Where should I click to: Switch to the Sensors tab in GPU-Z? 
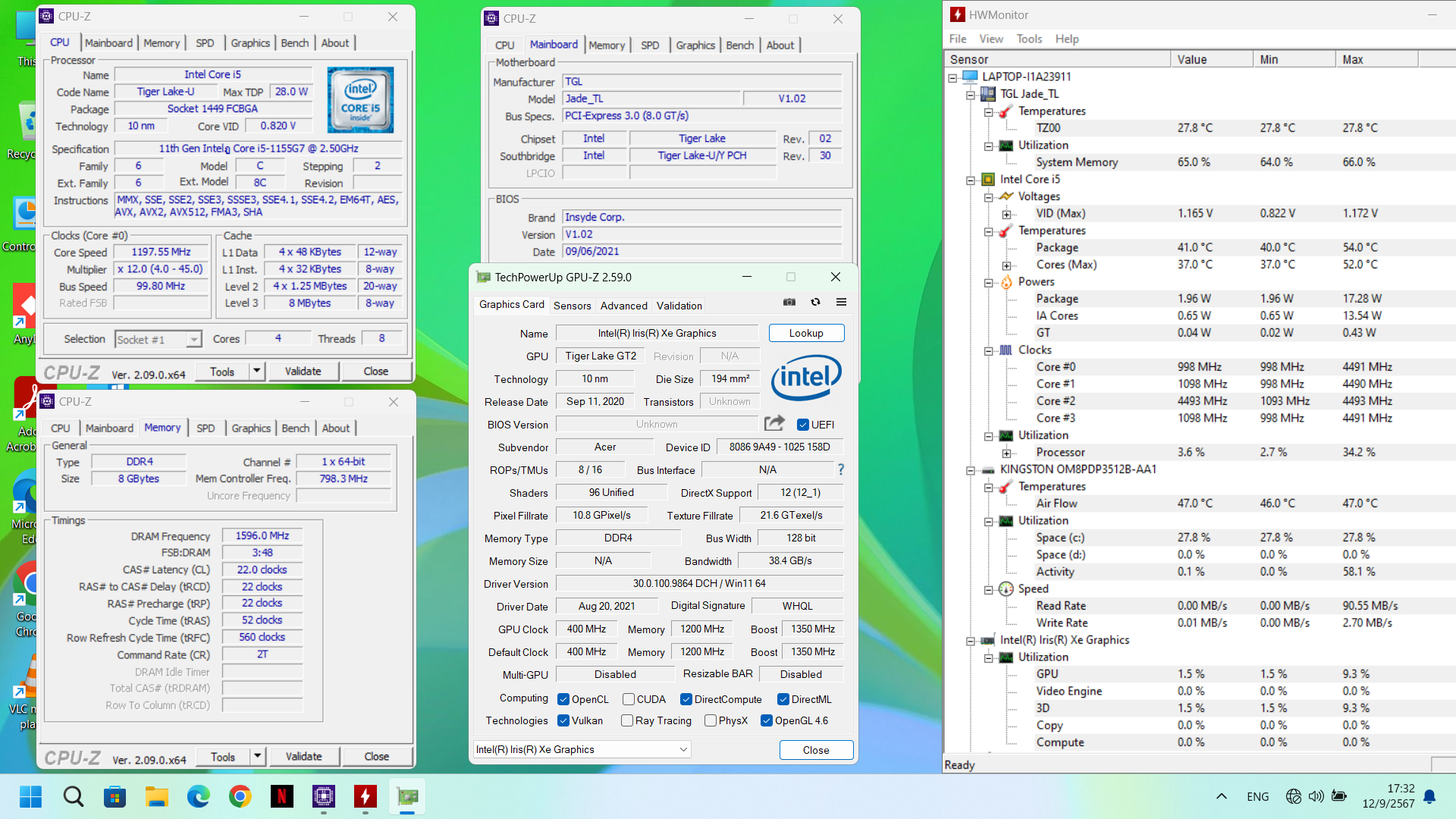(572, 306)
